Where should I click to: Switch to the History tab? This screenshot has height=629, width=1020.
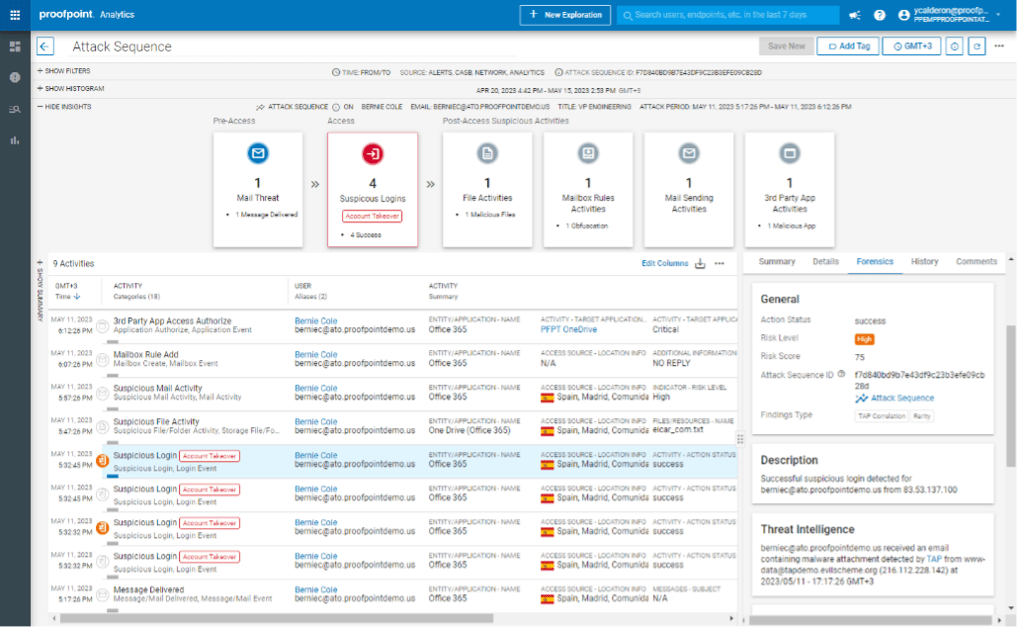pyautogui.click(x=924, y=261)
